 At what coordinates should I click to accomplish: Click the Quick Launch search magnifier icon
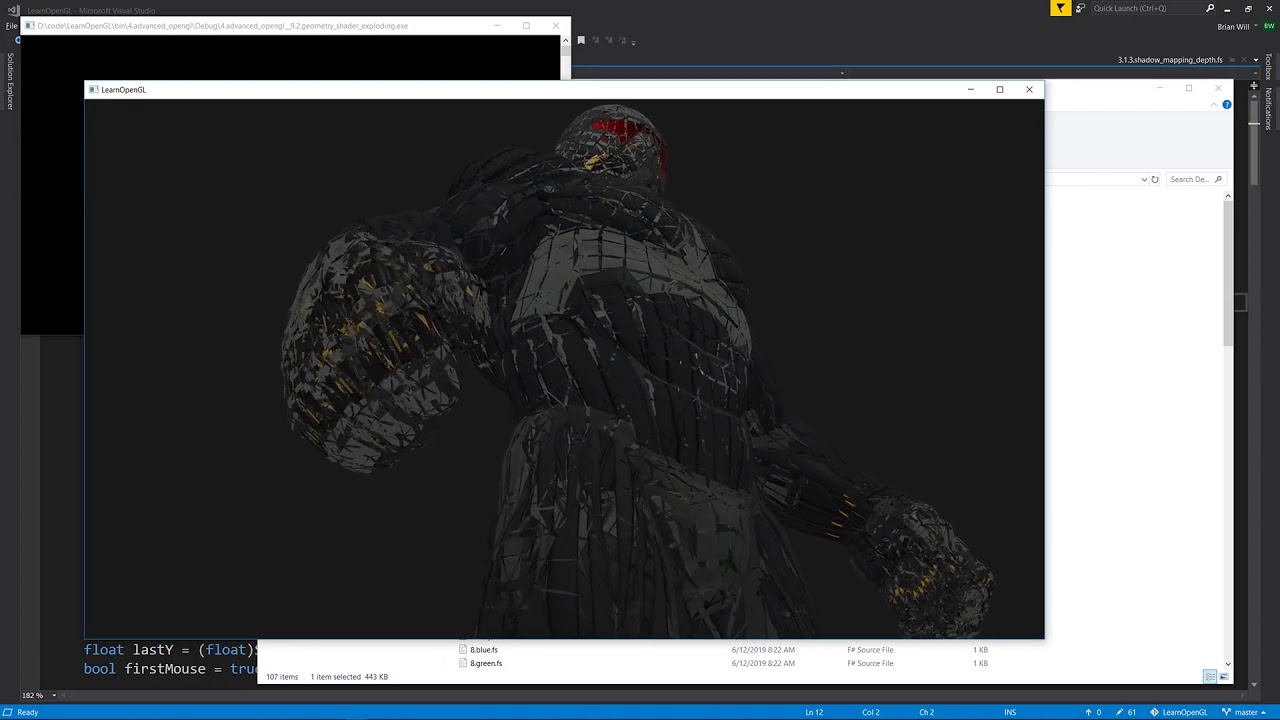pyautogui.click(x=1210, y=8)
